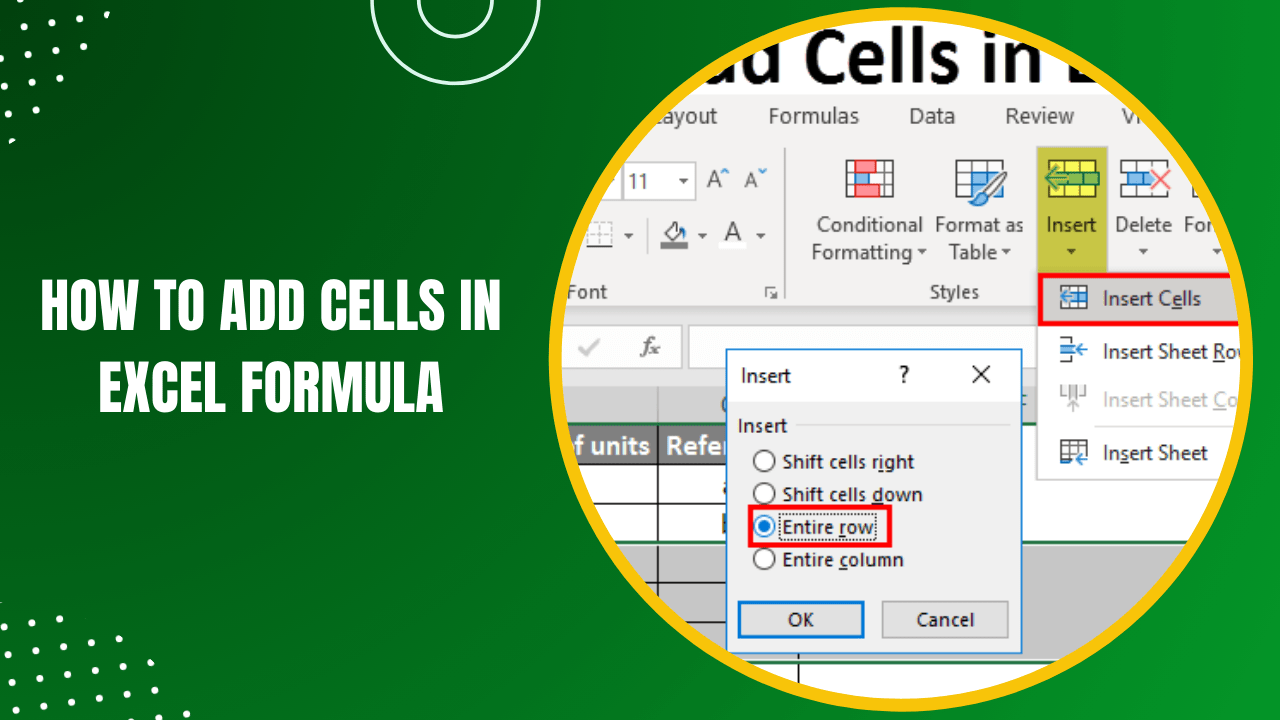The width and height of the screenshot is (1280, 720).
Task: Open the font size dropdown
Action: 685,180
